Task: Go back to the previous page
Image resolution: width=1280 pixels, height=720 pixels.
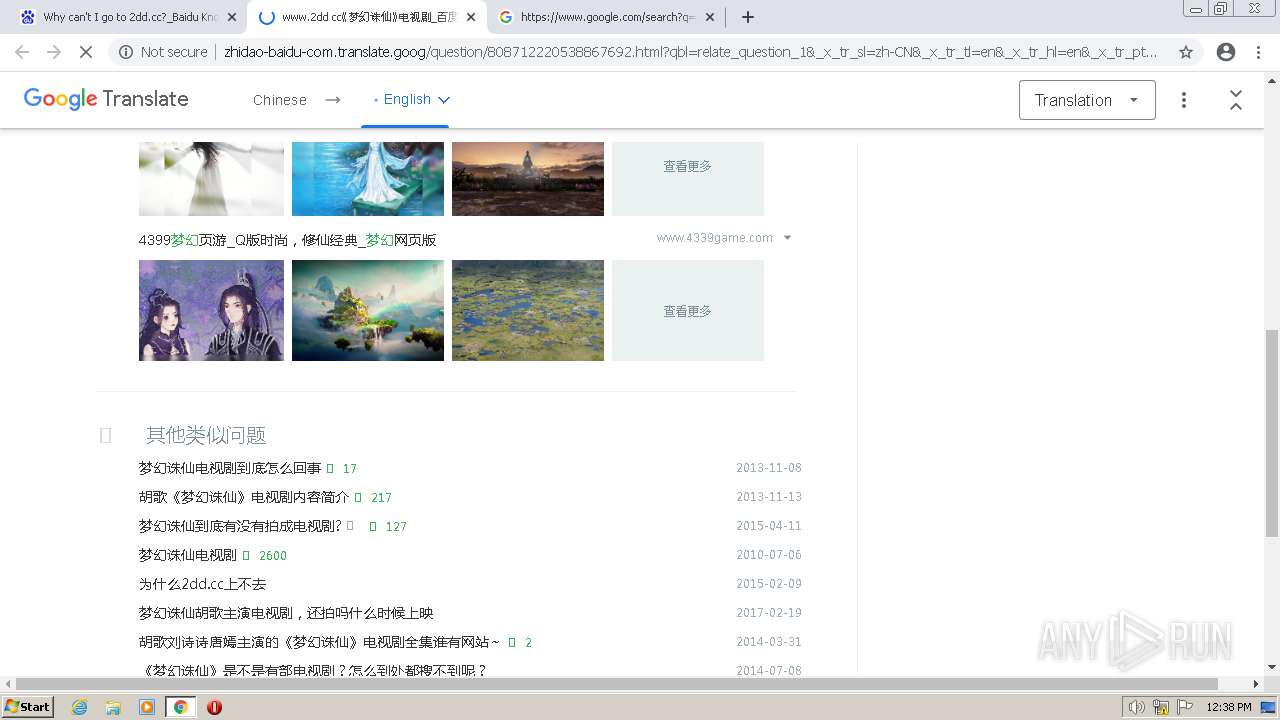Action: (22, 52)
